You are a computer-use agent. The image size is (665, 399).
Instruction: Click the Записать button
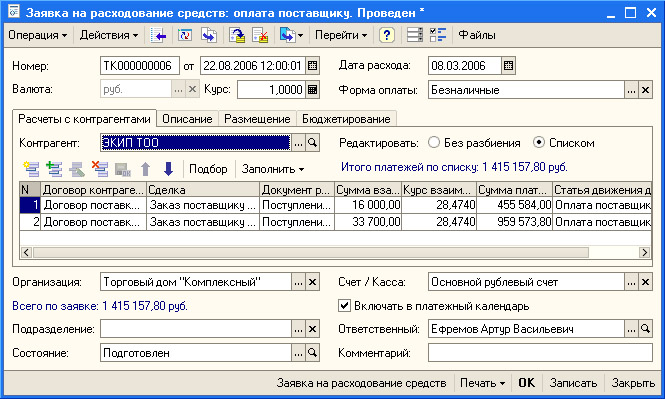click(573, 383)
